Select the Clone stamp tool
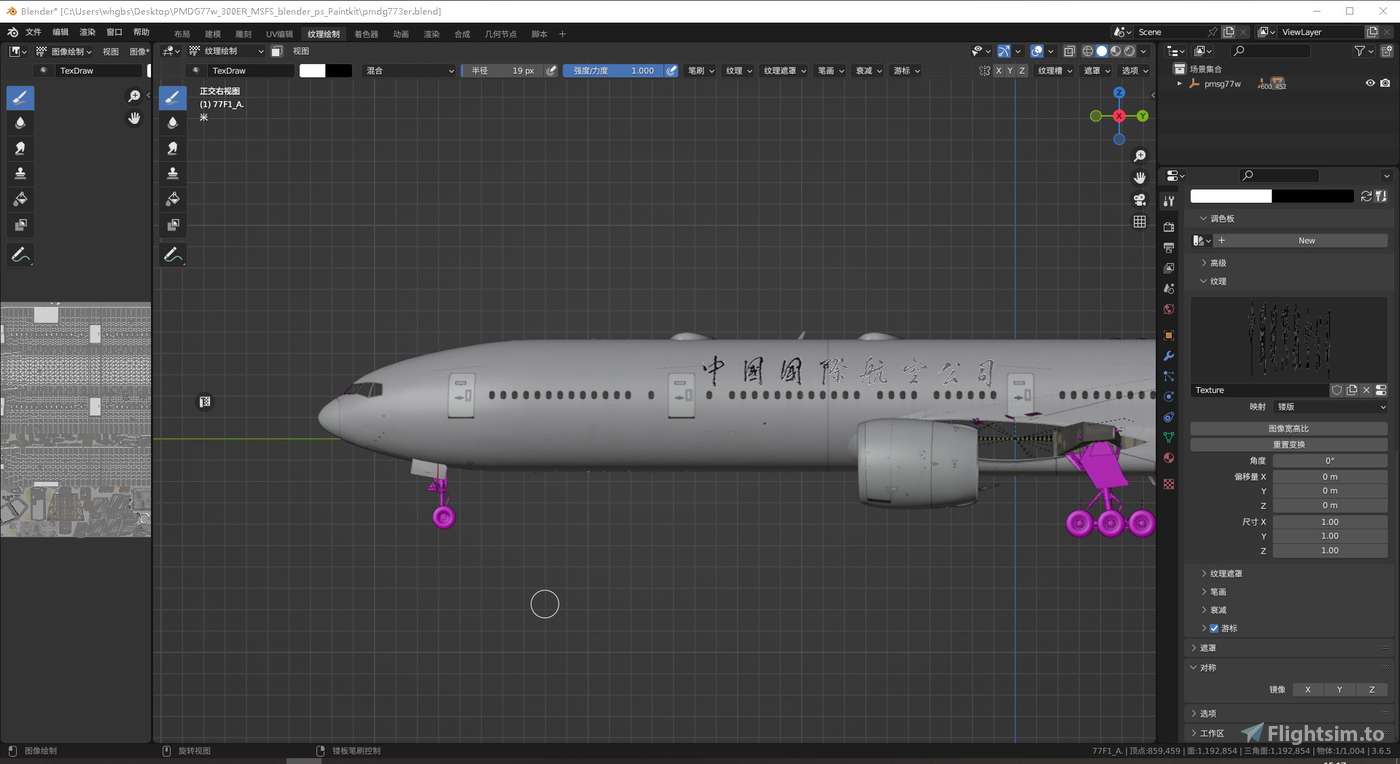Image resolution: width=1400 pixels, height=764 pixels. (x=172, y=173)
